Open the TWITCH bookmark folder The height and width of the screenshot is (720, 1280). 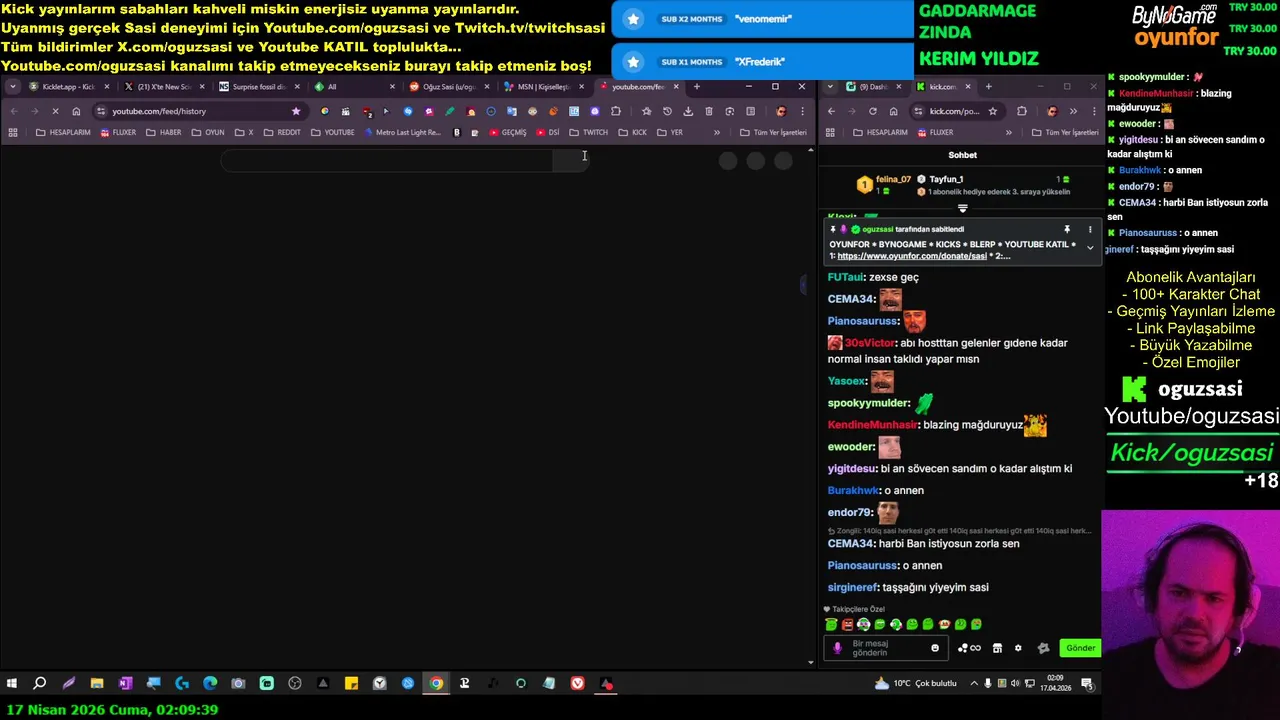(588, 132)
